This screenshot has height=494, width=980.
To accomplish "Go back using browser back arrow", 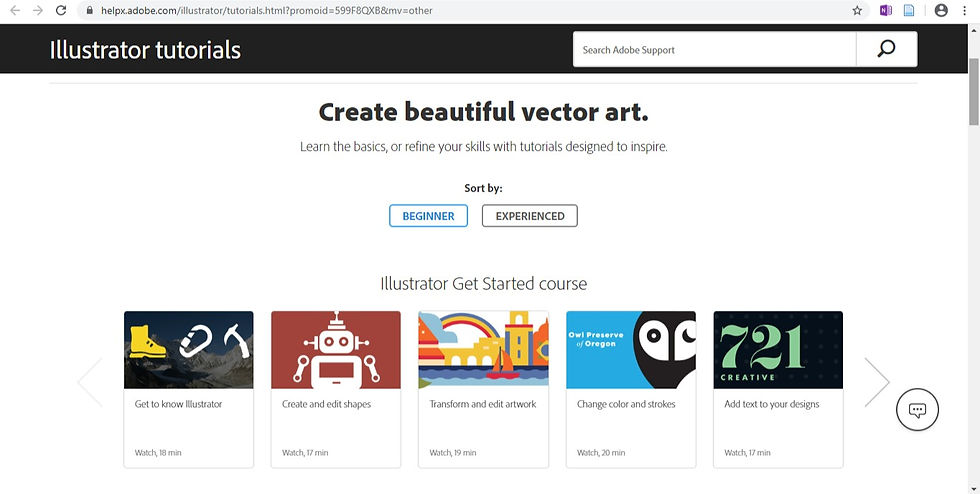I will click(x=15, y=11).
